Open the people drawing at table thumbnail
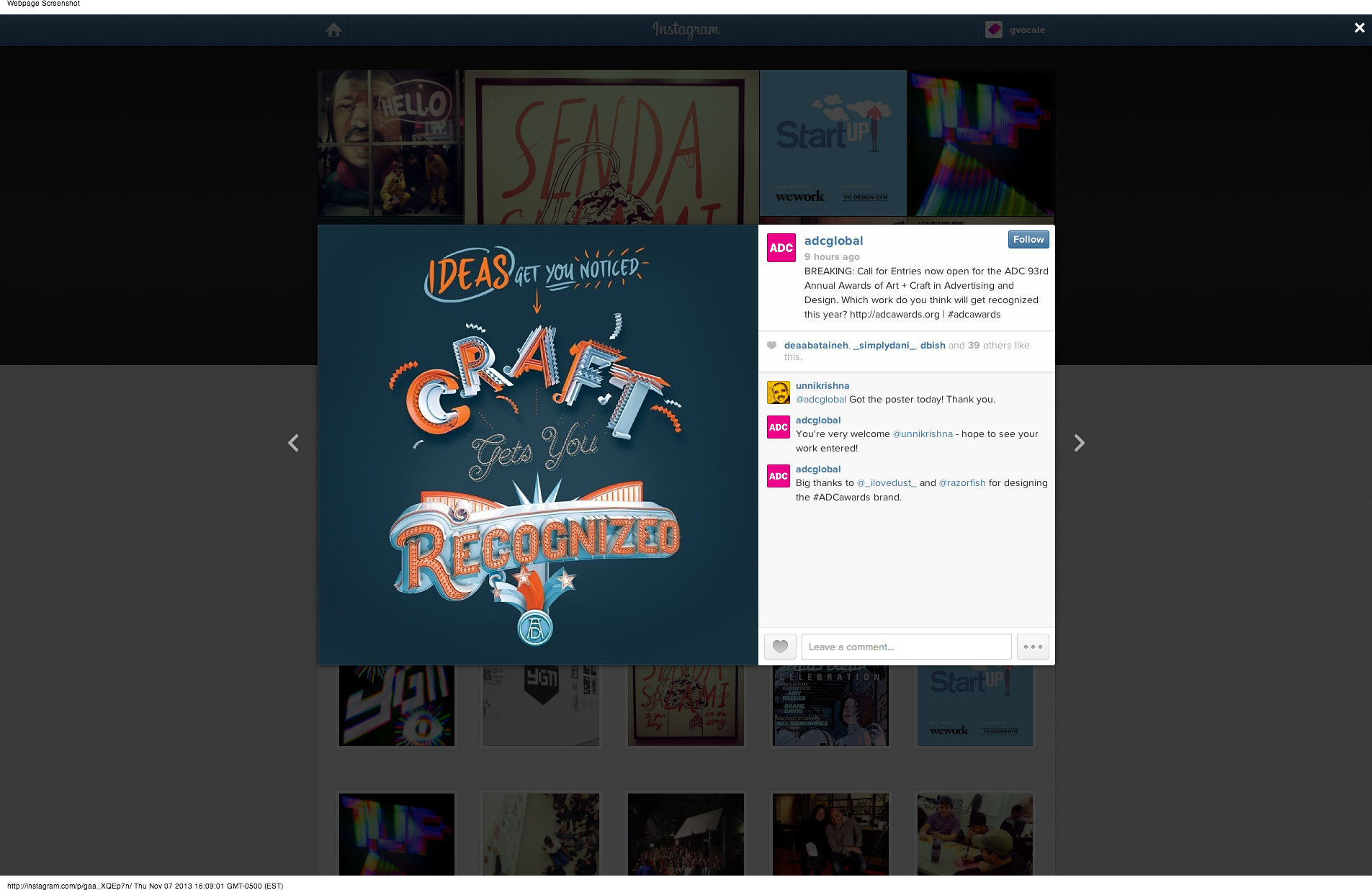 [x=975, y=835]
